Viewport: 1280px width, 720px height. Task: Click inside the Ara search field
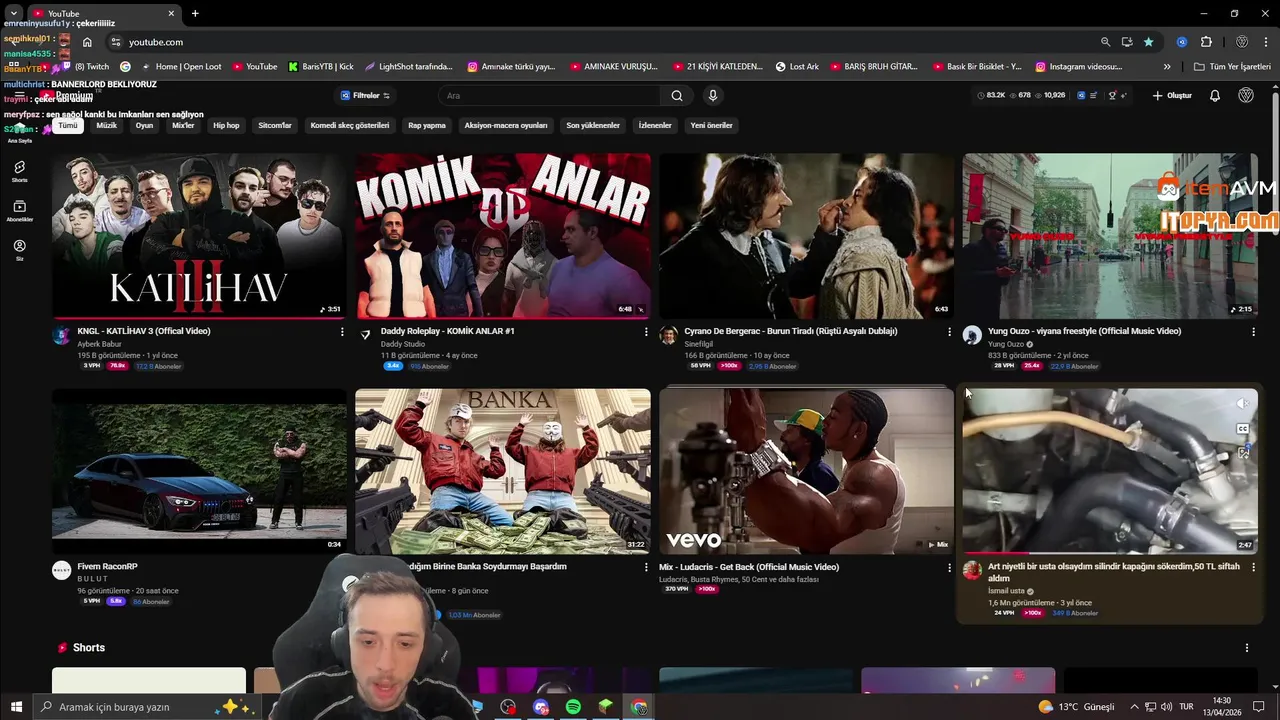point(549,96)
